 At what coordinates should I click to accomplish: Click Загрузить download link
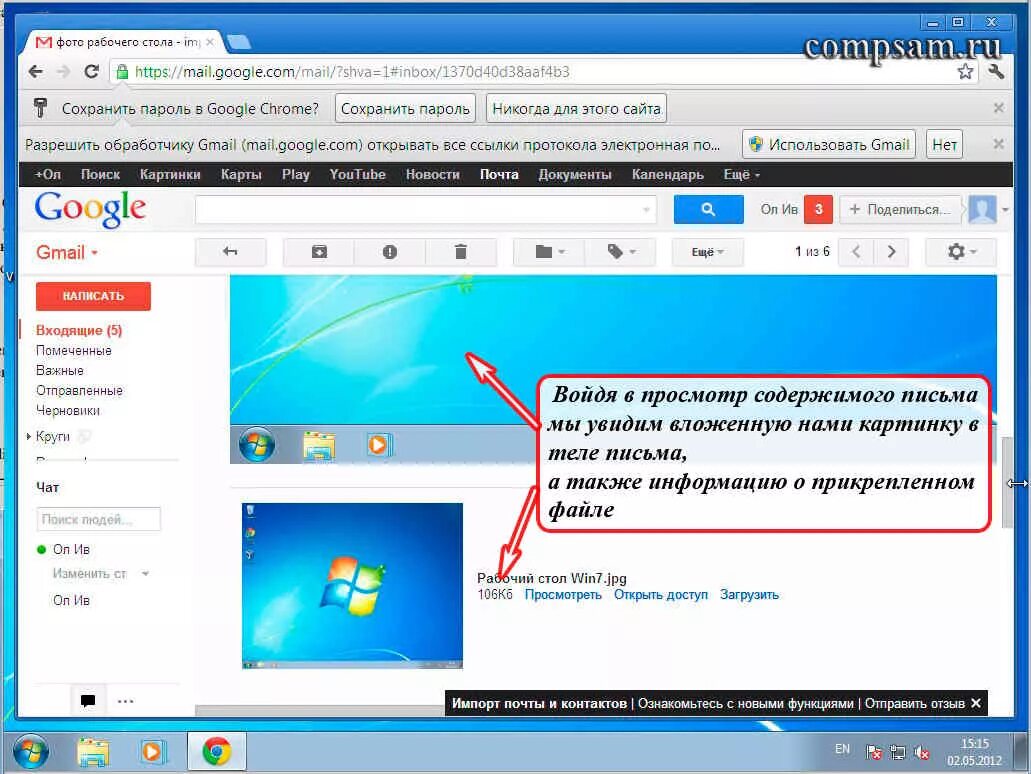point(749,594)
